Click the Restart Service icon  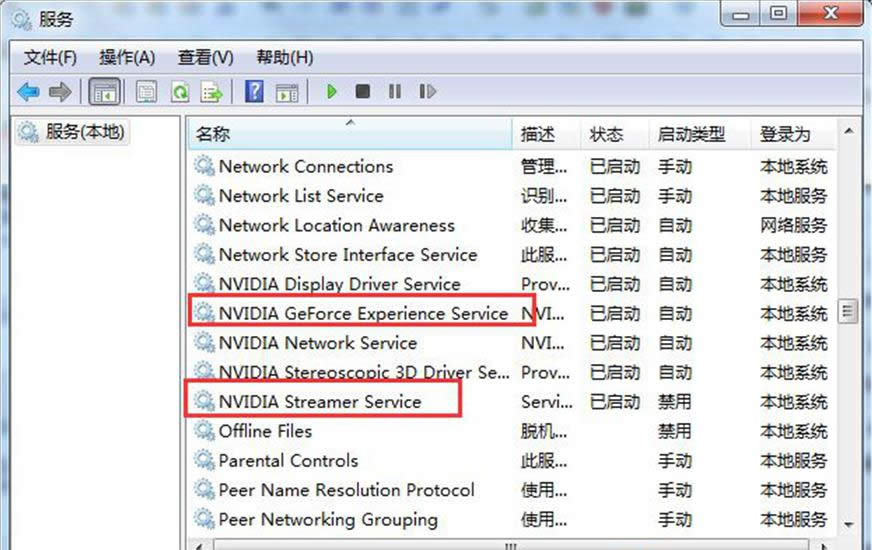tap(428, 92)
